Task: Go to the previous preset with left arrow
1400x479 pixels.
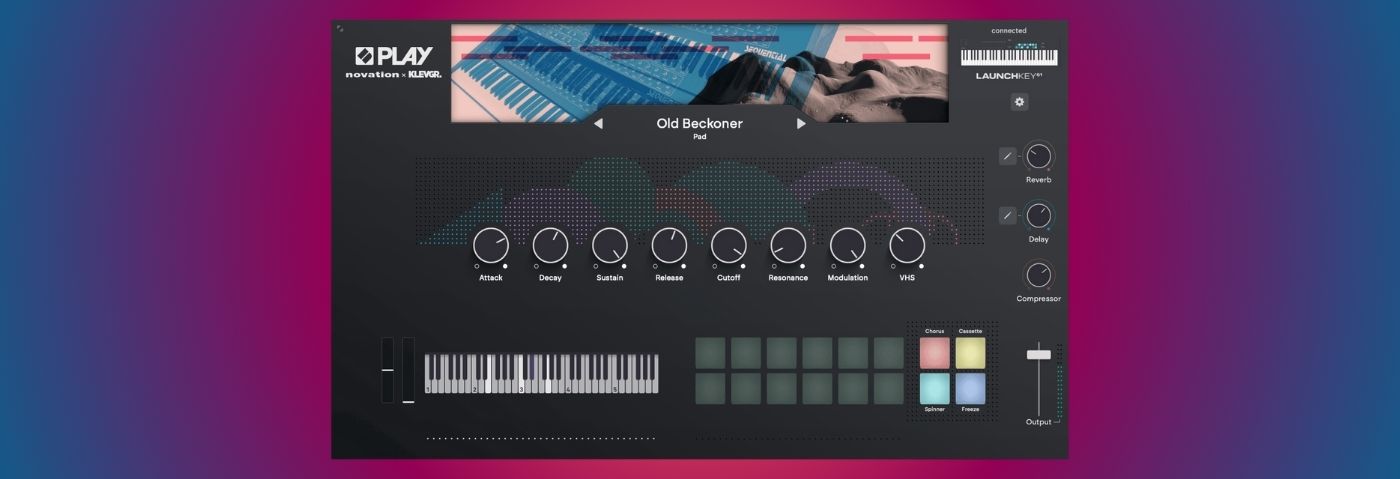Action: 598,124
